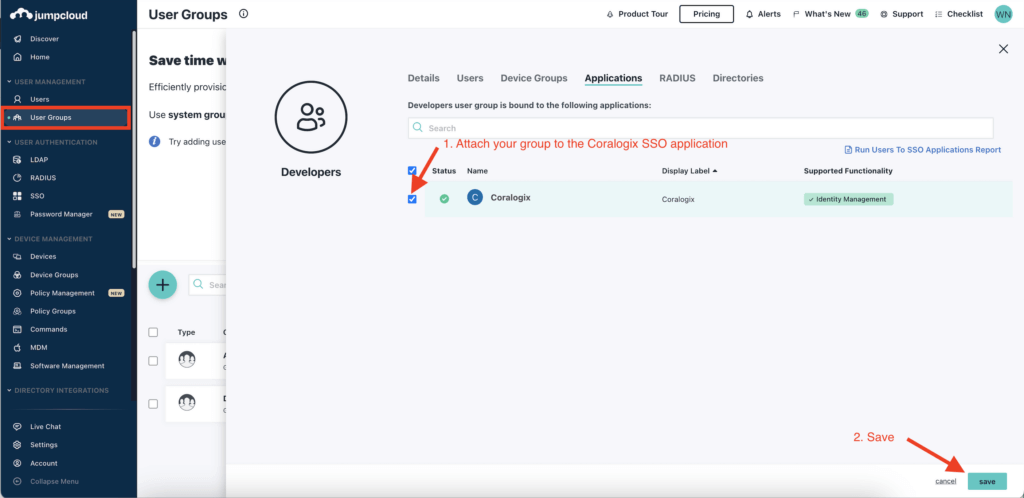Viewport: 1024px width, 498px height.
Task: Check the second user group row checkbox
Action: [153, 404]
